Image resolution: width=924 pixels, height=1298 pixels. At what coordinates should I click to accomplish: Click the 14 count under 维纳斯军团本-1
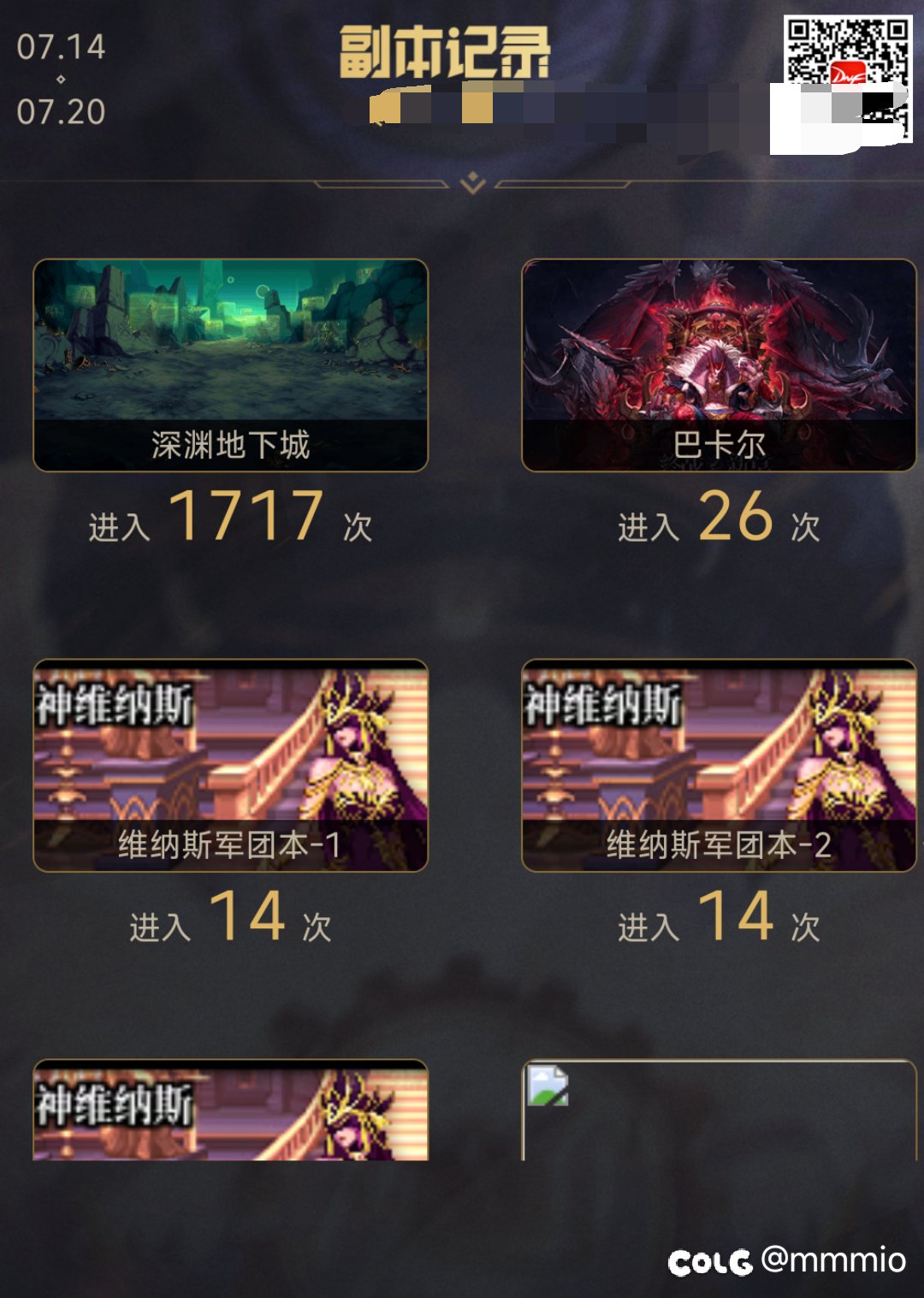(x=247, y=916)
